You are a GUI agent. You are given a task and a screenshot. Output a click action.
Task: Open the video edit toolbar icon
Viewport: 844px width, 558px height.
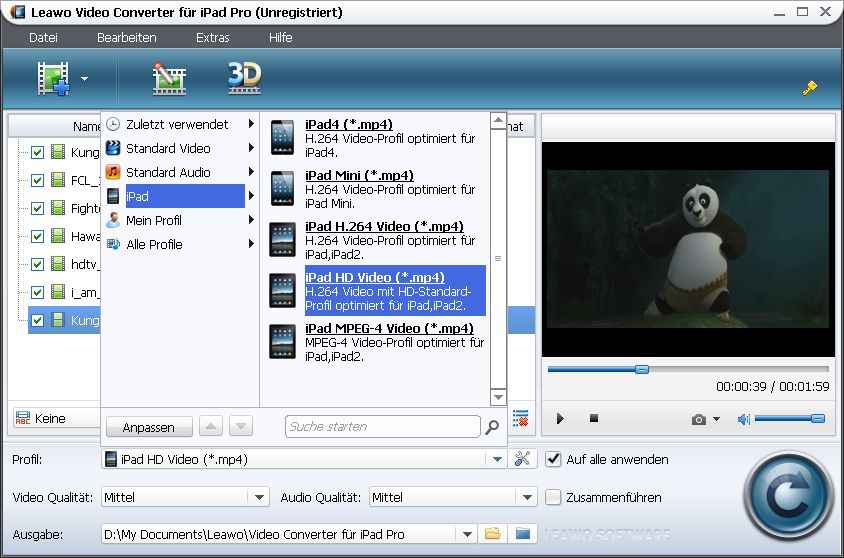click(x=169, y=79)
